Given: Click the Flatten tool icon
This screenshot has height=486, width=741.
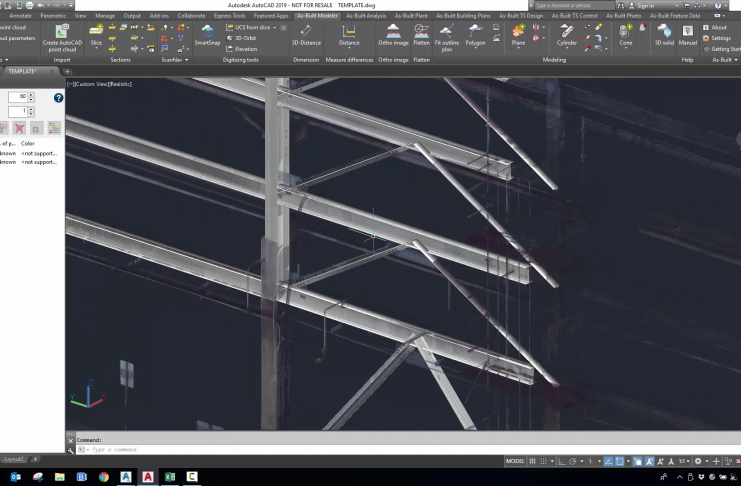Looking at the screenshot, I should tap(421, 33).
